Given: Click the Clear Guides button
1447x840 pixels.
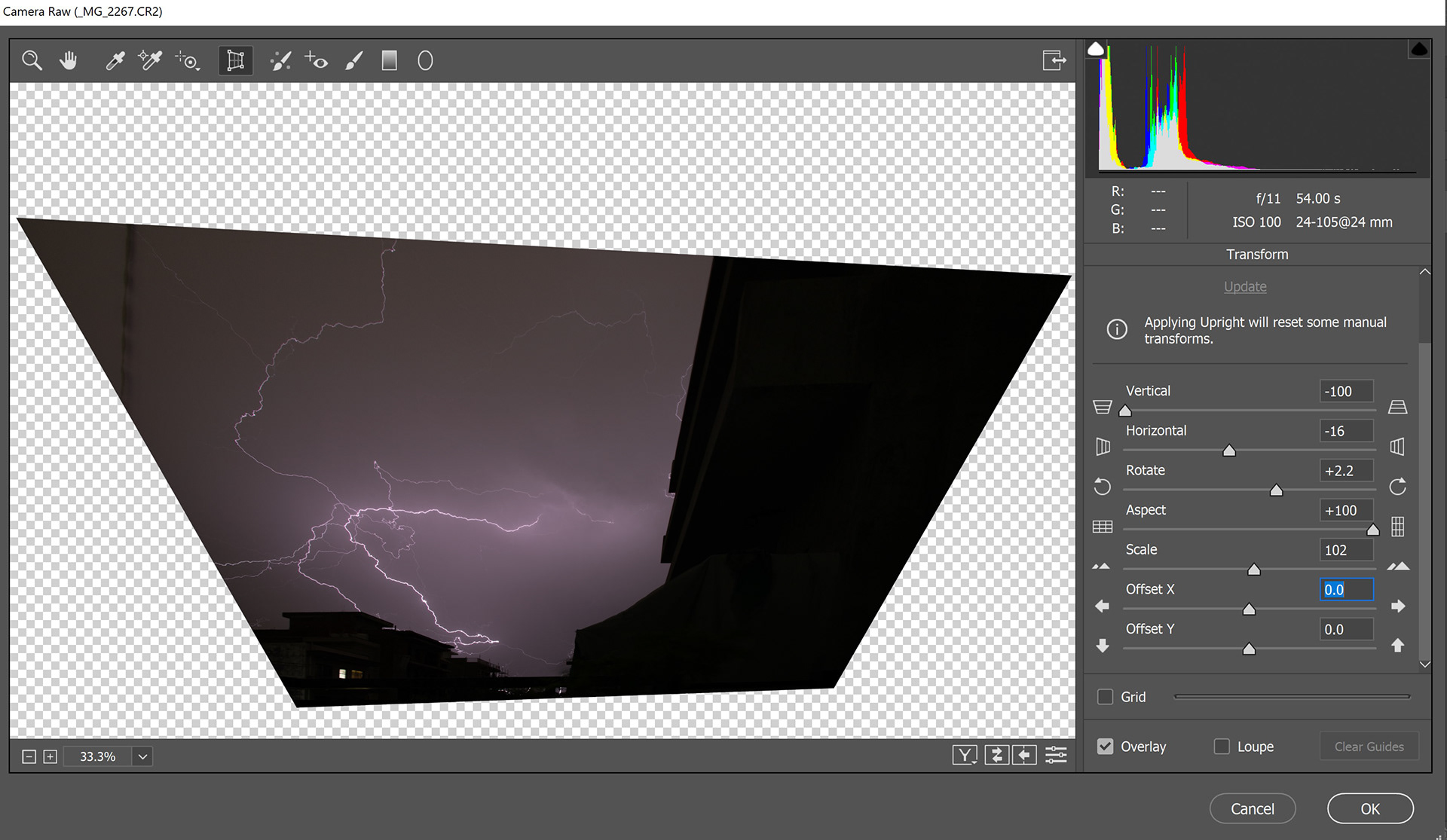Looking at the screenshot, I should click(1369, 747).
